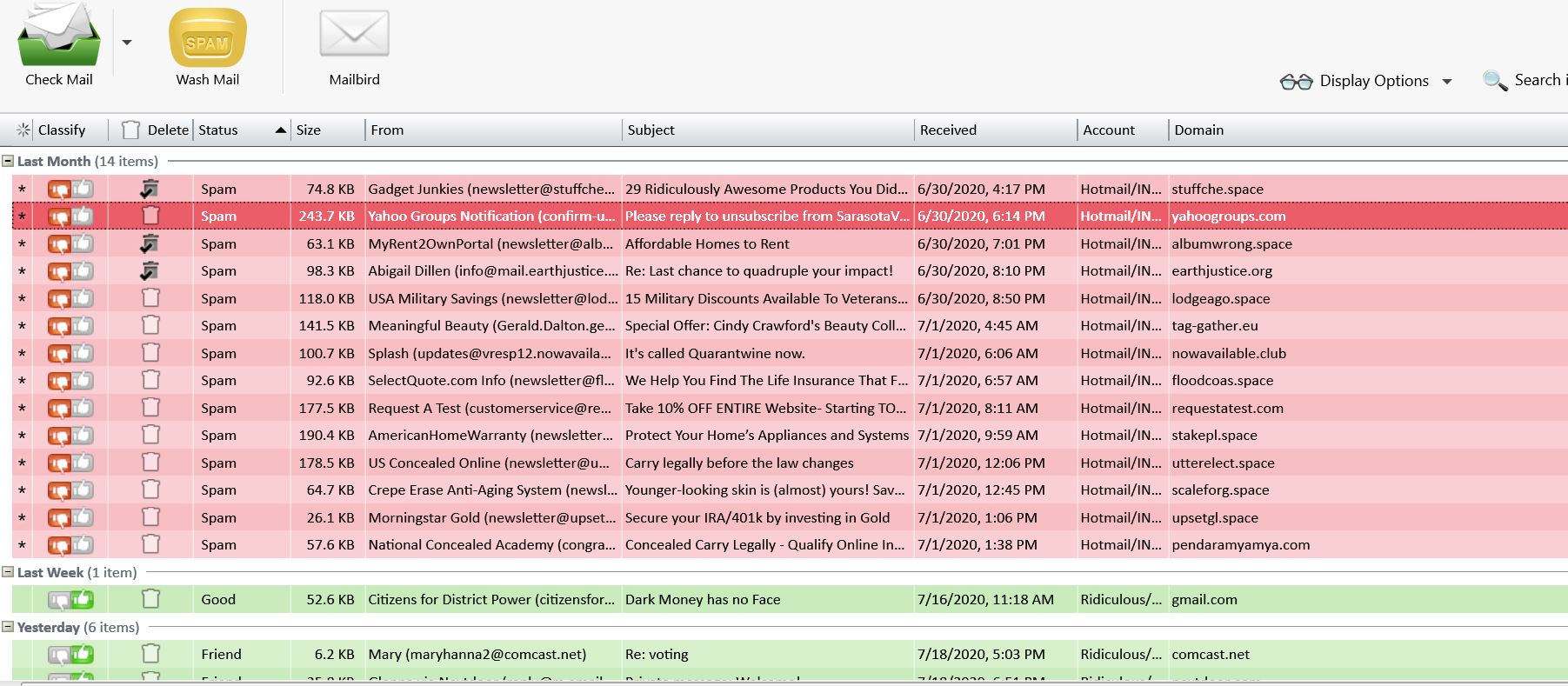Click the Check Mail inbox icon
This screenshot has width=1568, height=686.
click(x=59, y=35)
